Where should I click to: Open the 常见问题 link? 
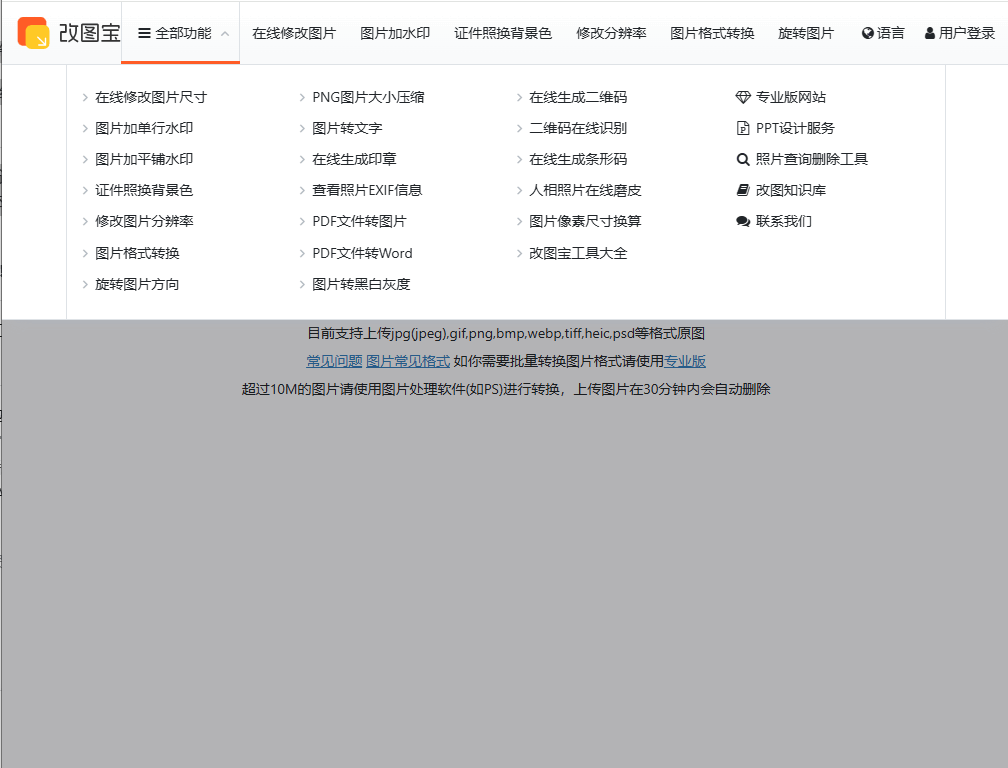click(x=333, y=361)
